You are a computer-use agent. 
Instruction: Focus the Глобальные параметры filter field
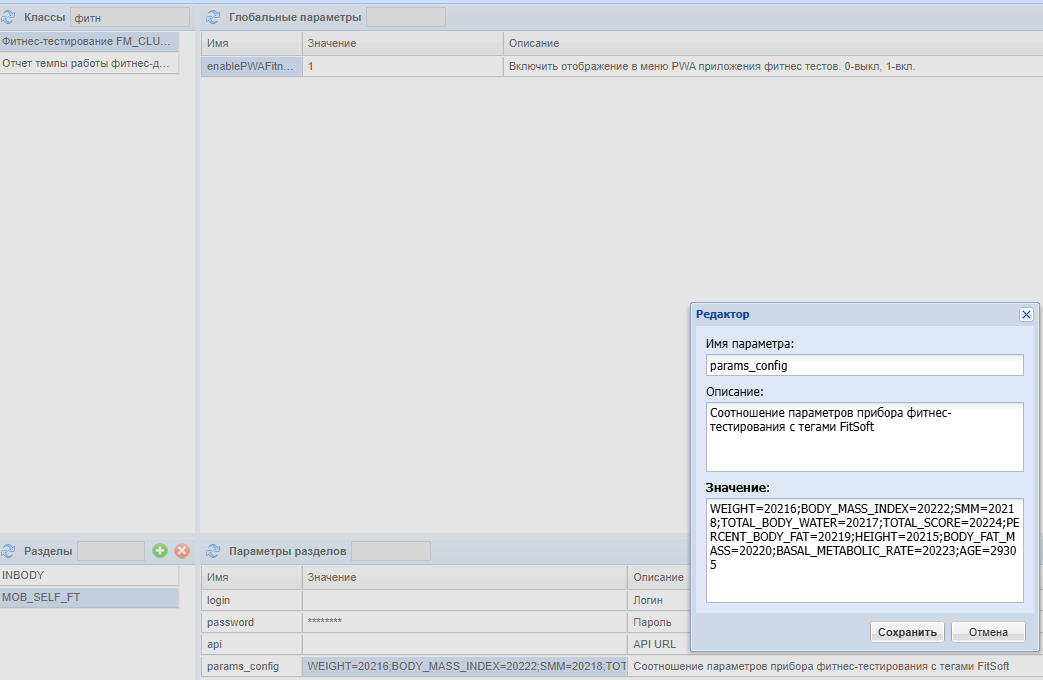coord(406,17)
